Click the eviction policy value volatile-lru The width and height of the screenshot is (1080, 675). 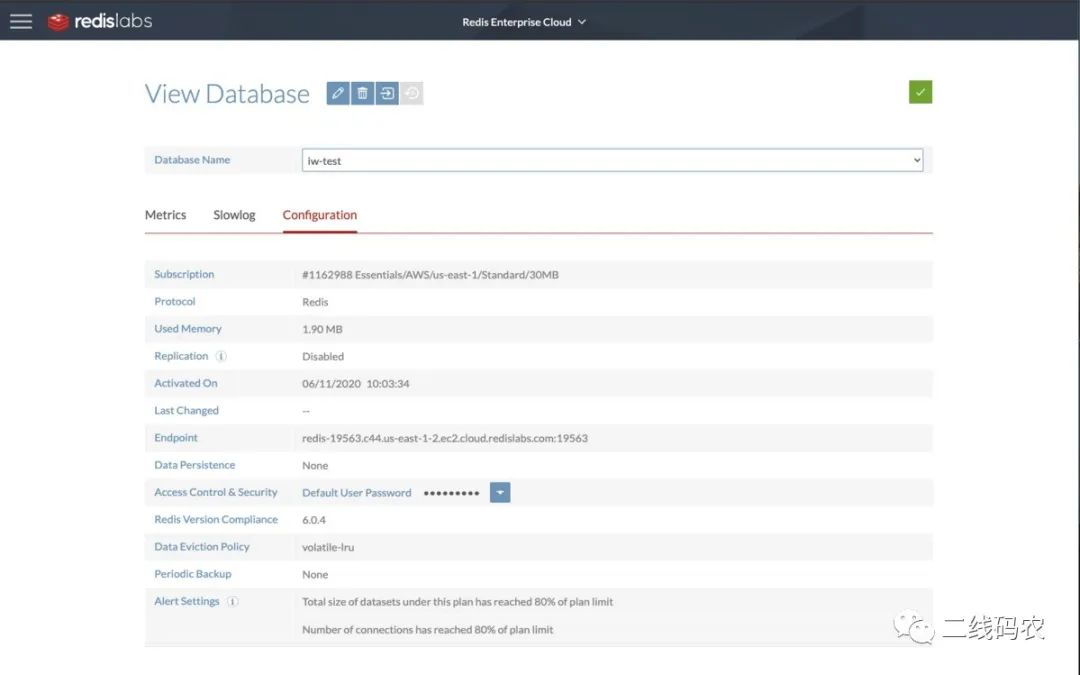[x=328, y=547]
